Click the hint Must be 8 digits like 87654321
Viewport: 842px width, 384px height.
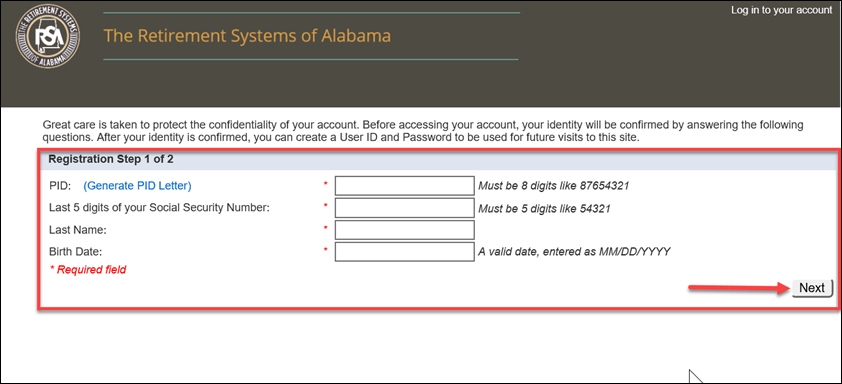(554, 186)
